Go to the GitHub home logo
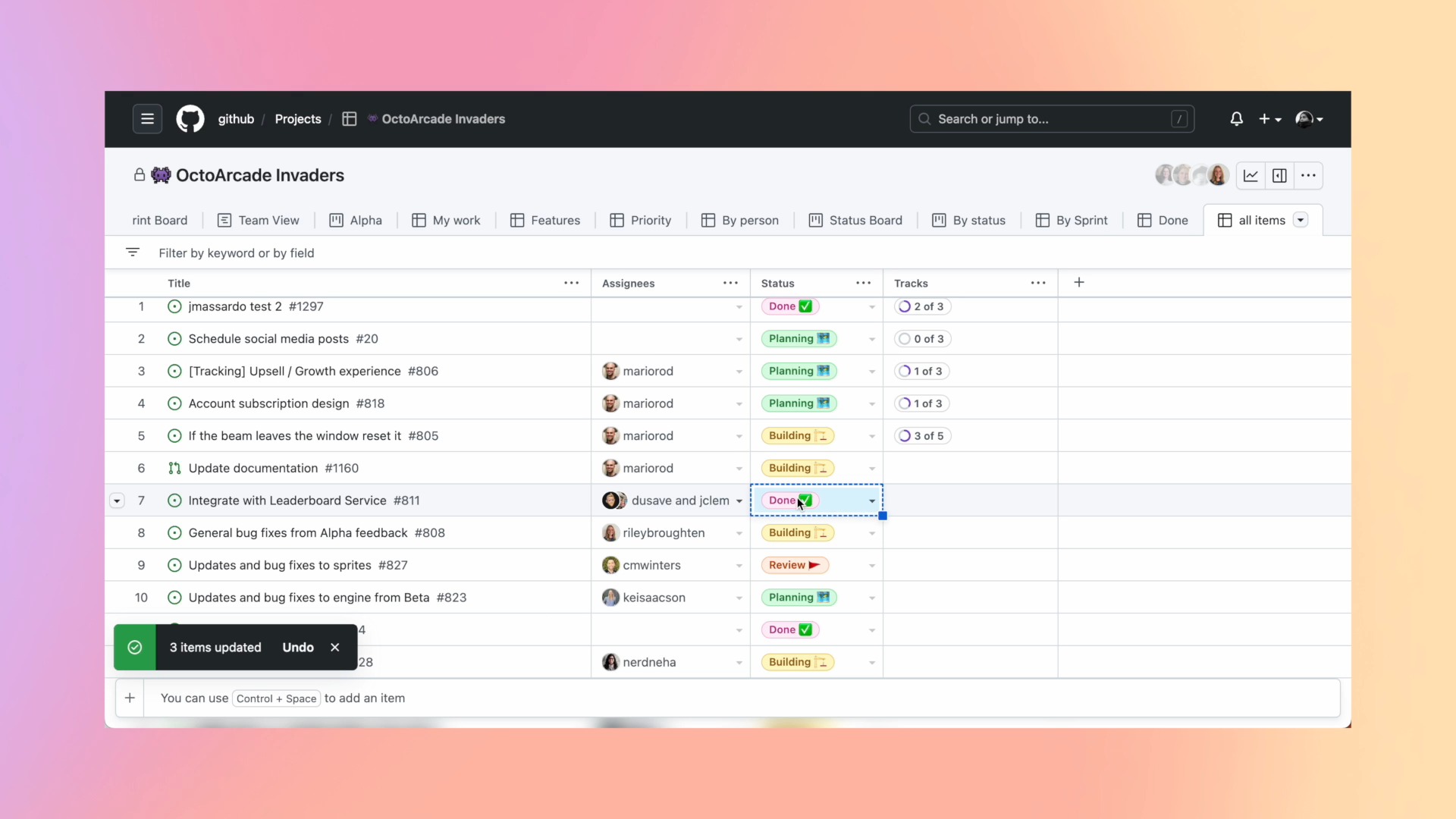 click(x=190, y=119)
